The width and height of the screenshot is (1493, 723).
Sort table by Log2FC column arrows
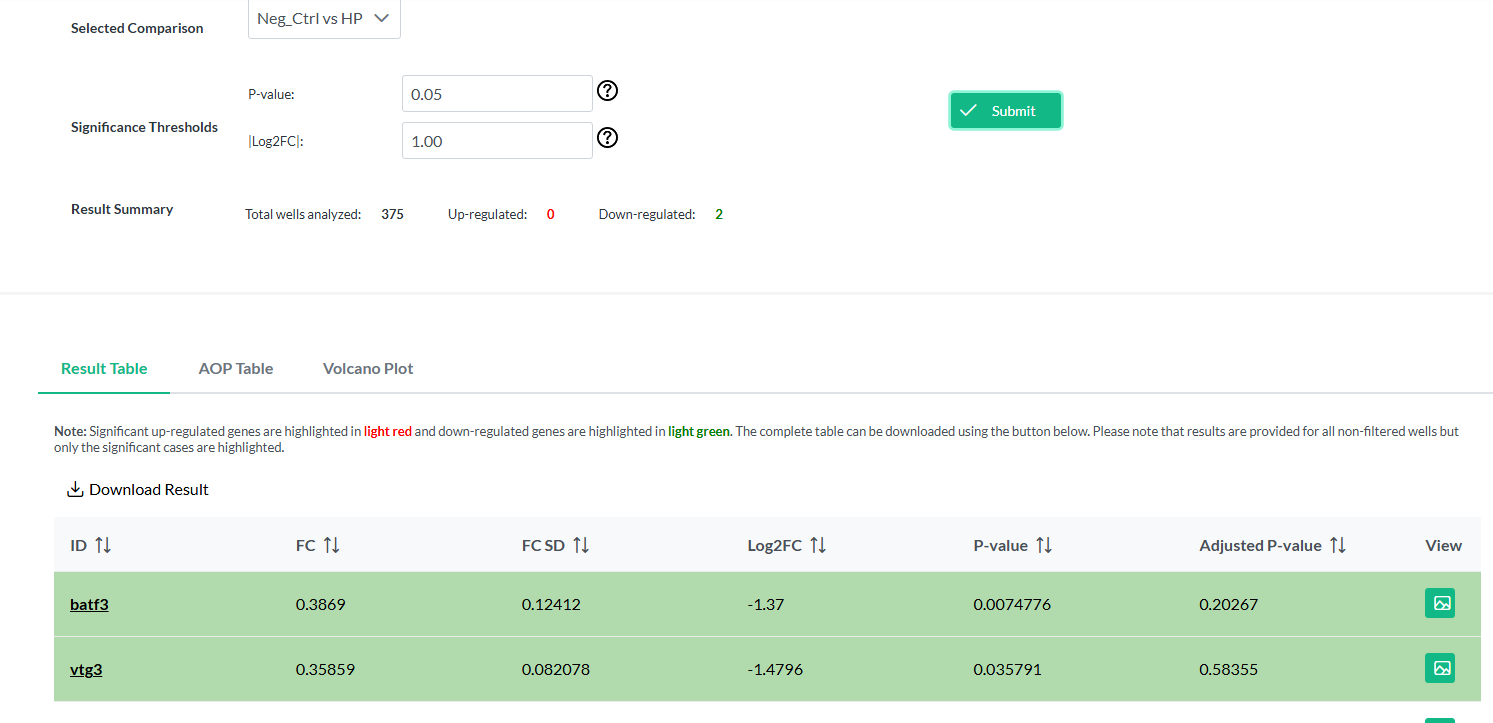[818, 545]
